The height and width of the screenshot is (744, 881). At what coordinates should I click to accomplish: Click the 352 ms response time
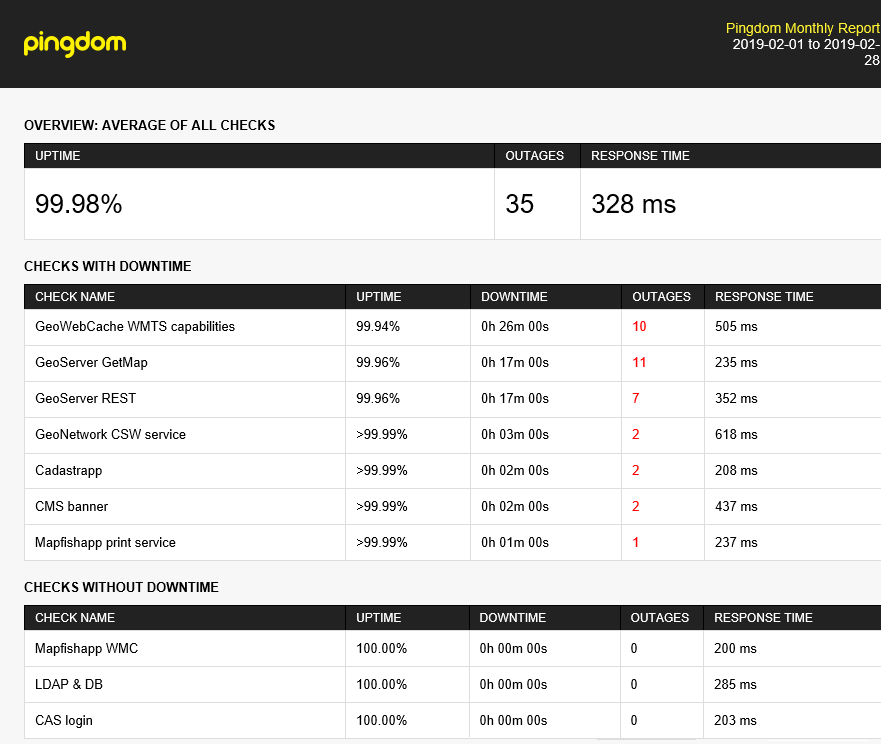[736, 398]
